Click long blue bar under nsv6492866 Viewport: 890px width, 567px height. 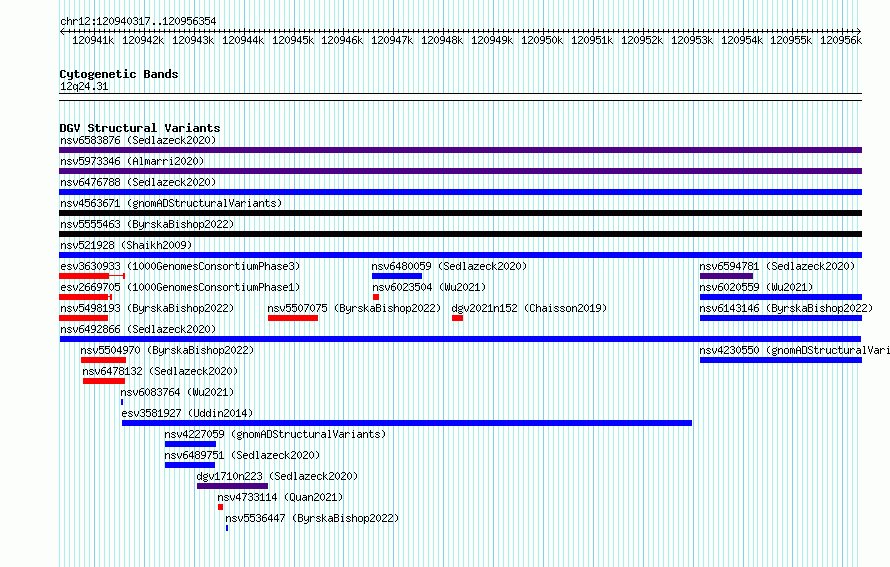click(460, 339)
